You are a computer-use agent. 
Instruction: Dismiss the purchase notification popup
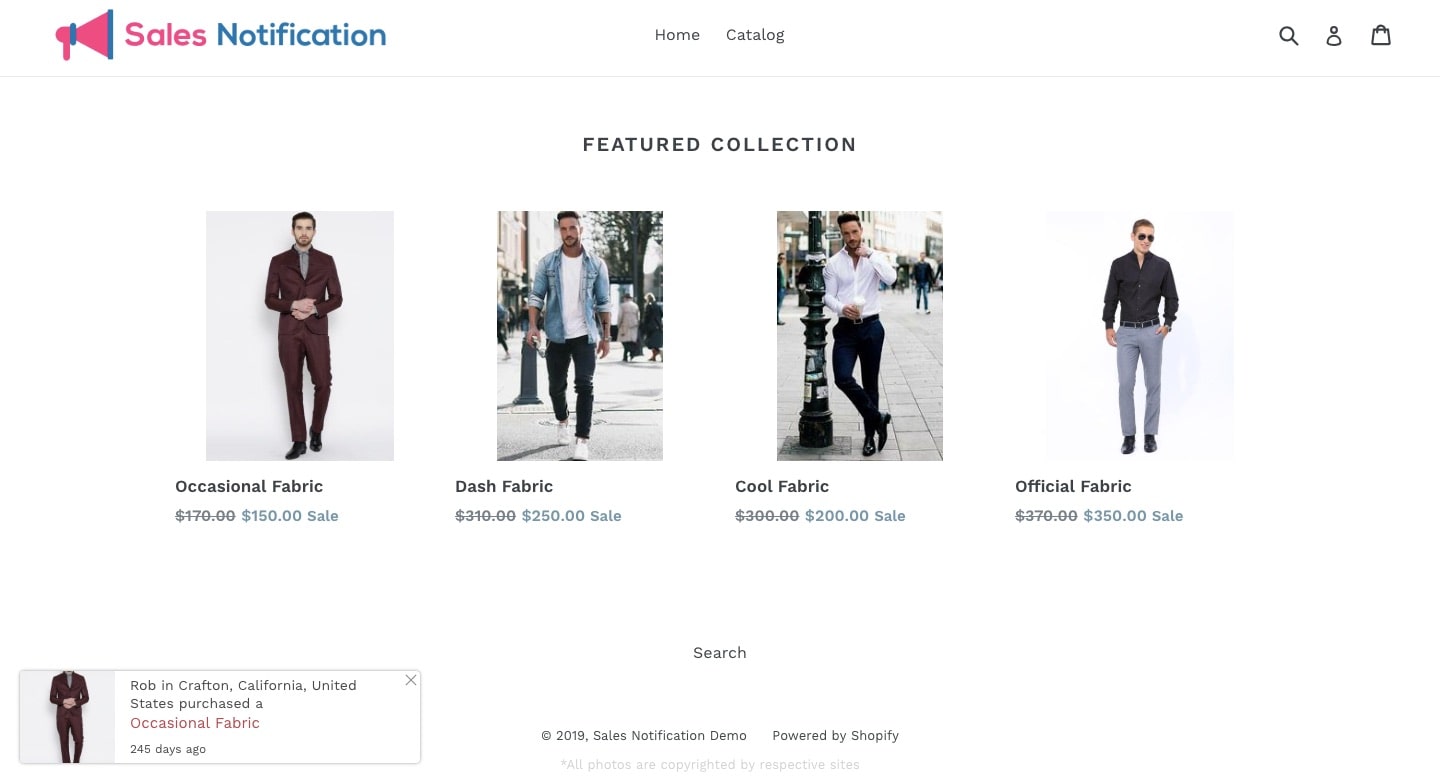tap(411, 680)
